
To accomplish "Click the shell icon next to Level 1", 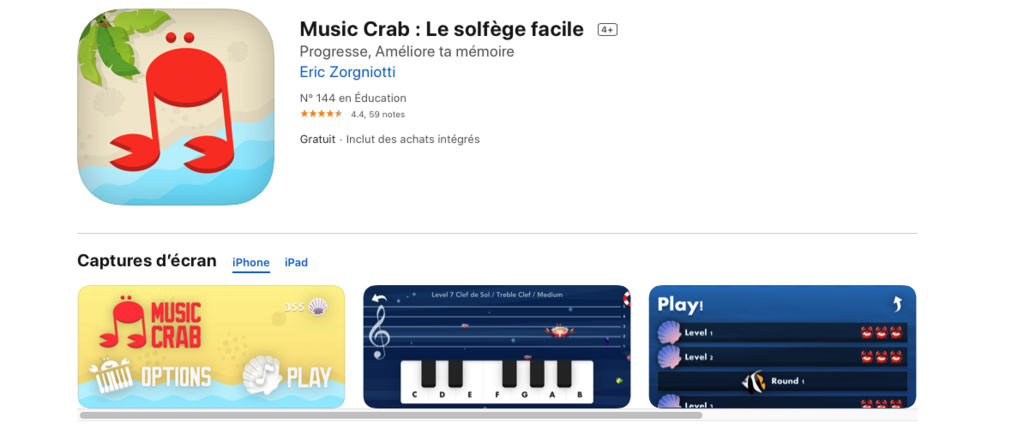I will tap(669, 332).
